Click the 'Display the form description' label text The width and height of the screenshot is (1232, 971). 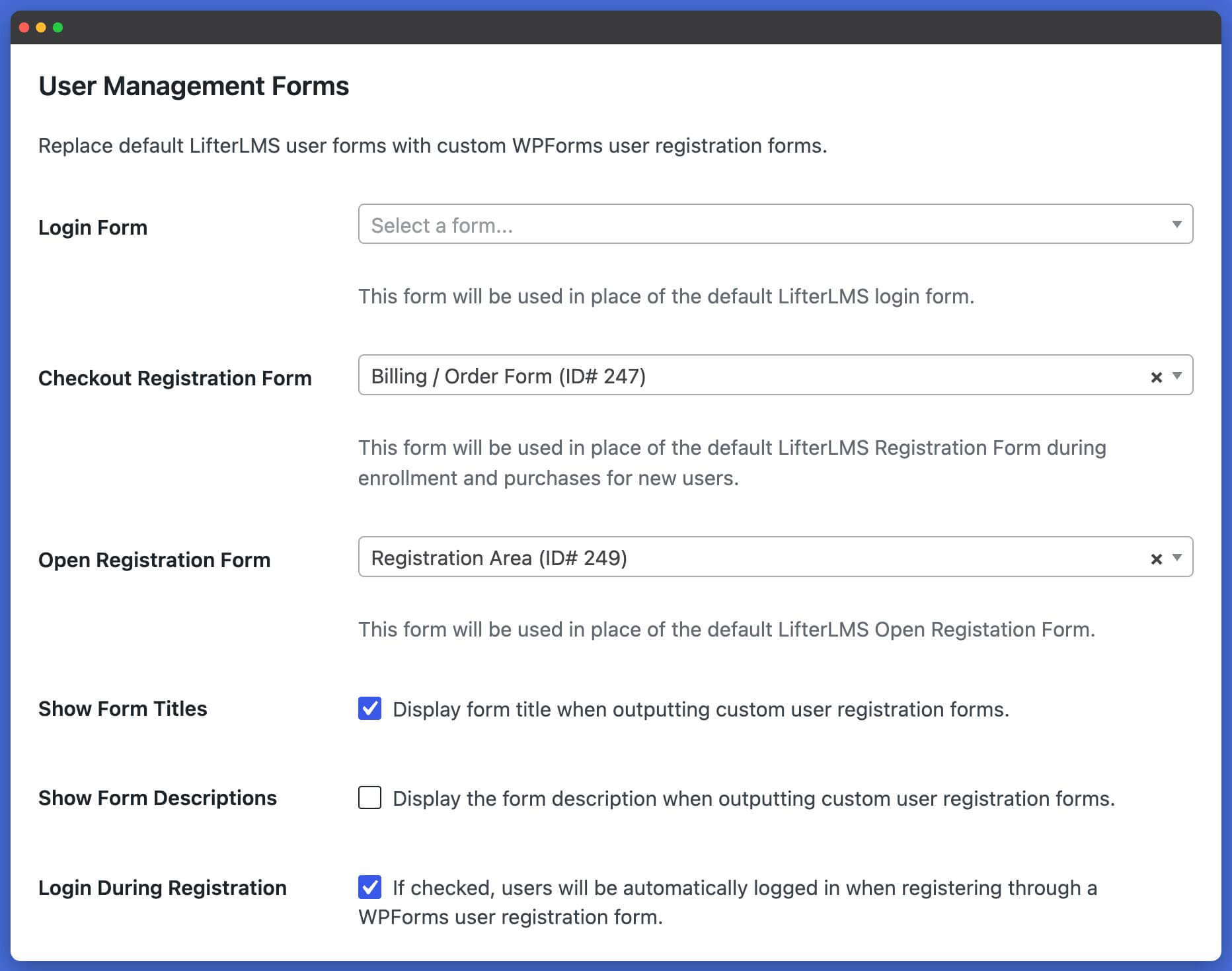753,798
